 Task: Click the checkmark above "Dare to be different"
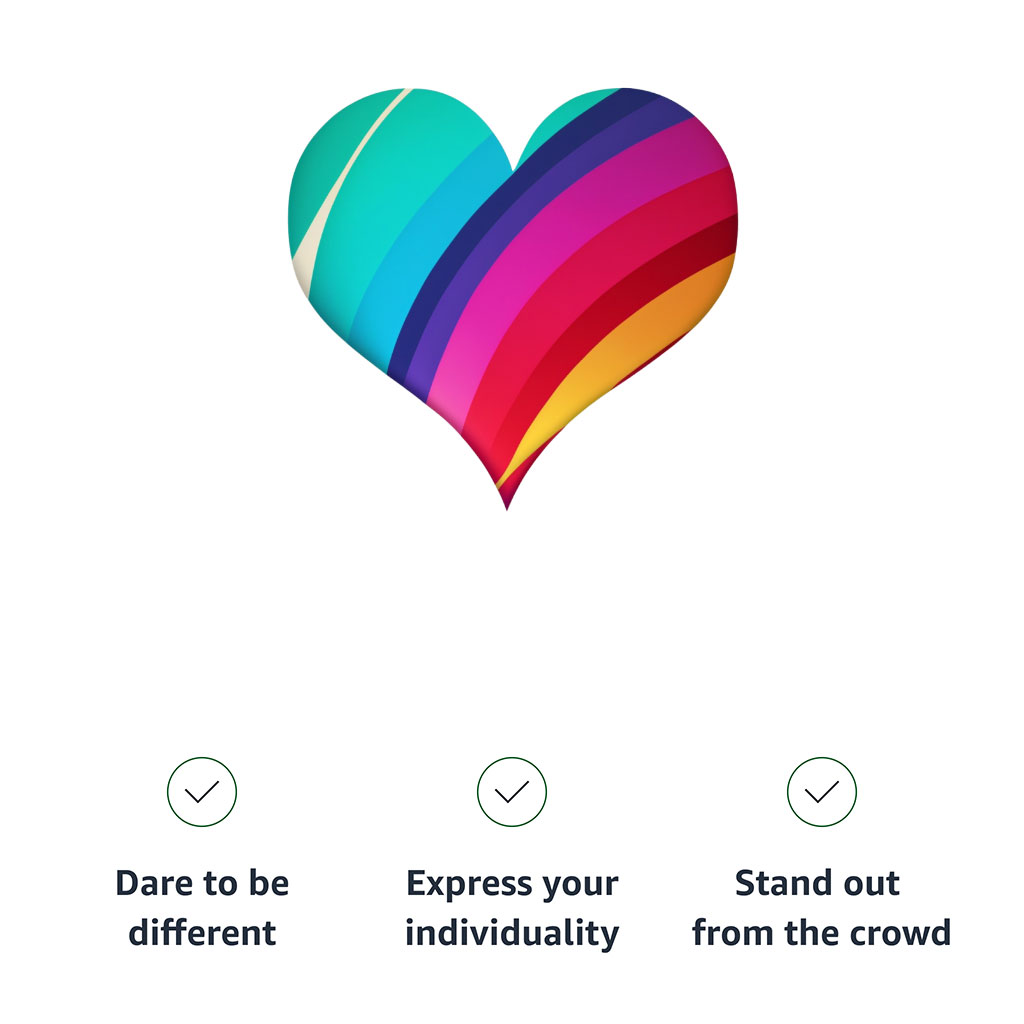[x=202, y=792]
